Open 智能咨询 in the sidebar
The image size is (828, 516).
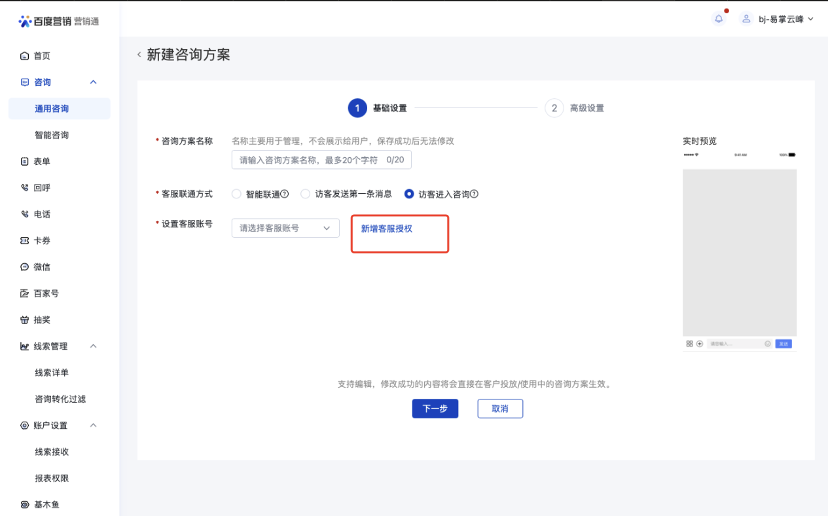52,135
